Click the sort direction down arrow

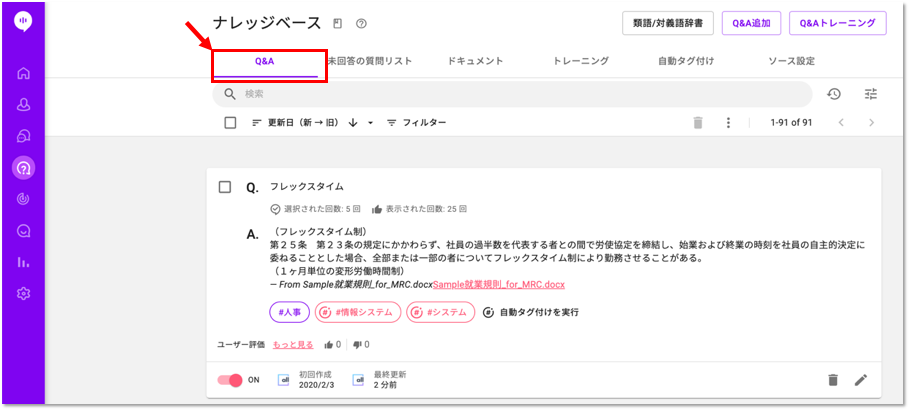[352, 123]
